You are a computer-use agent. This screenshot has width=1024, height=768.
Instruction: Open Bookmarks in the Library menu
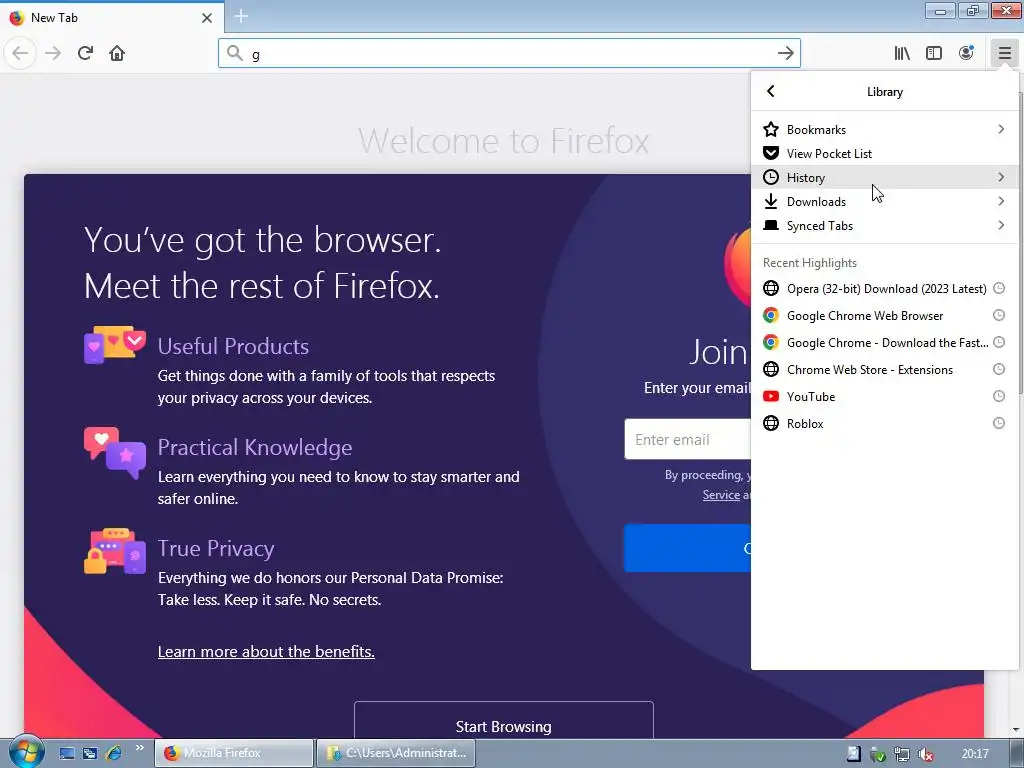(885, 129)
